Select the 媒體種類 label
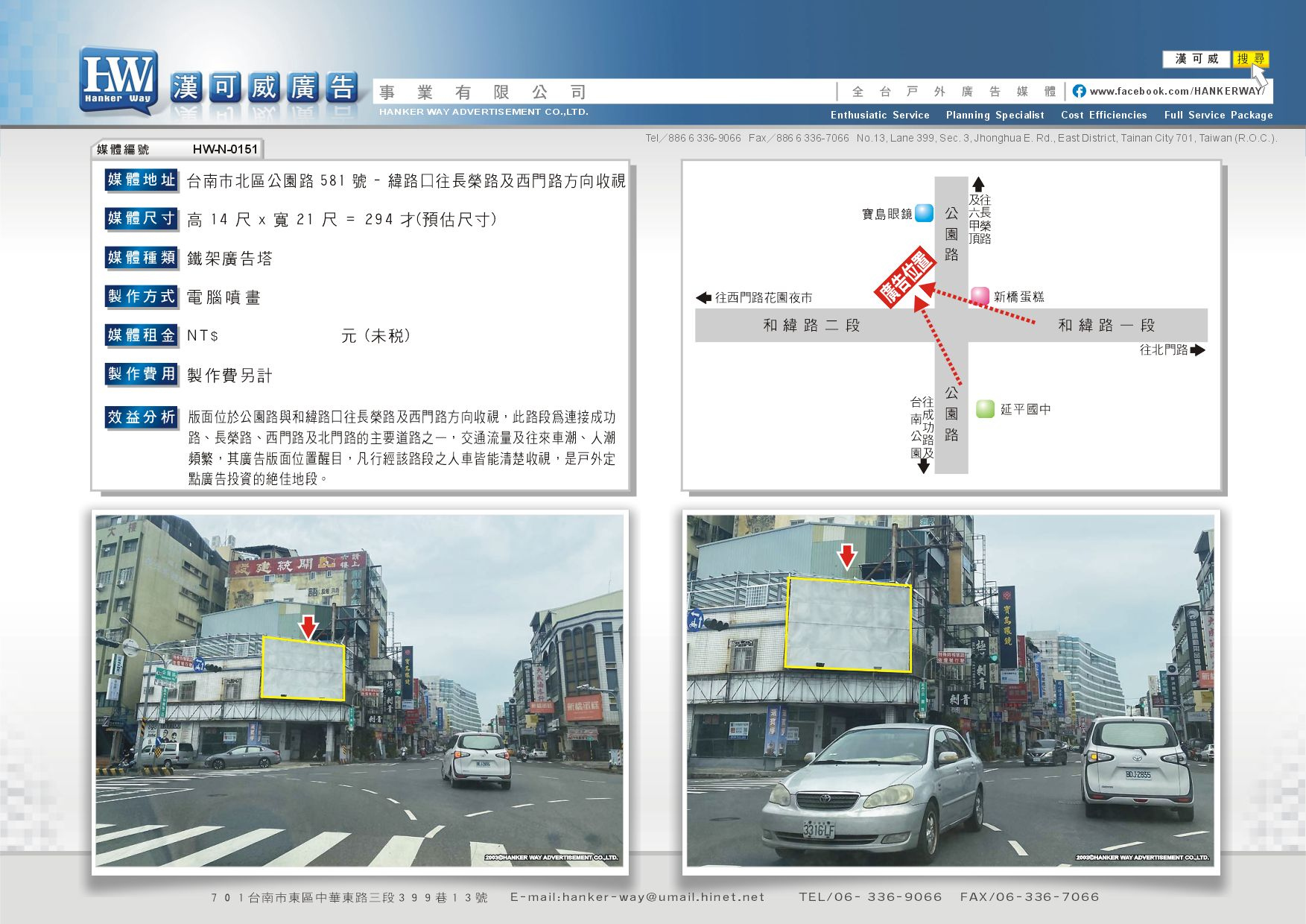The height and width of the screenshot is (924, 1306). [x=142, y=258]
